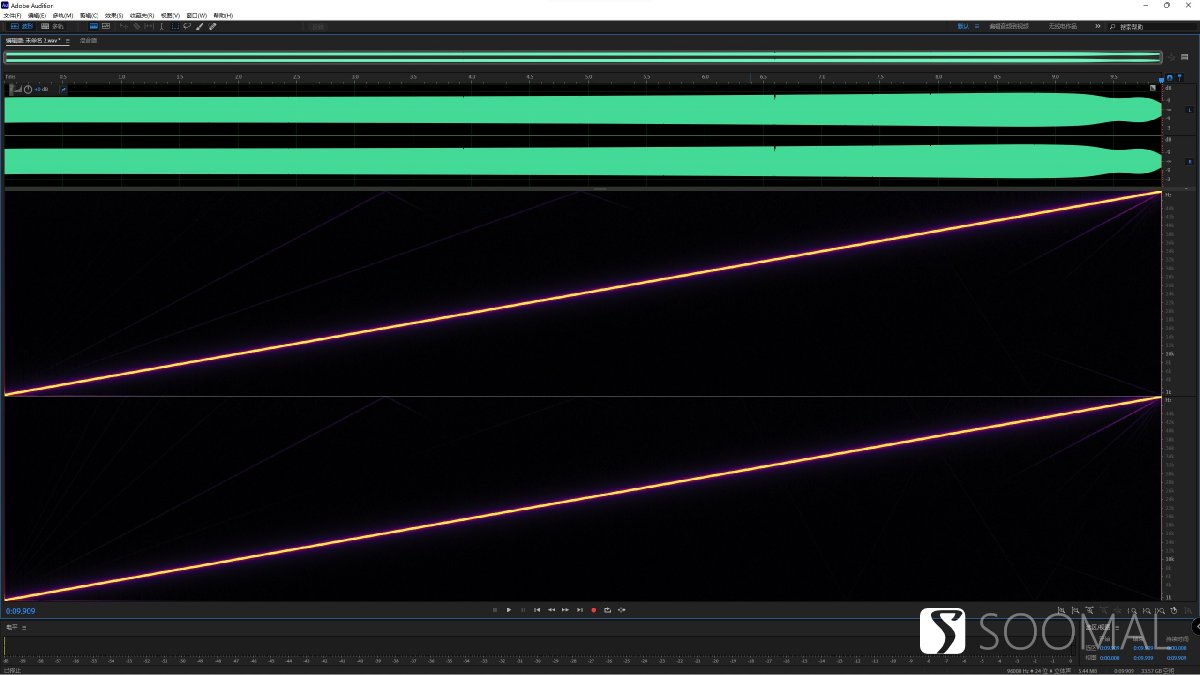Click the red Record button
Viewport: 1200px width, 675px height.
pos(594,610)
